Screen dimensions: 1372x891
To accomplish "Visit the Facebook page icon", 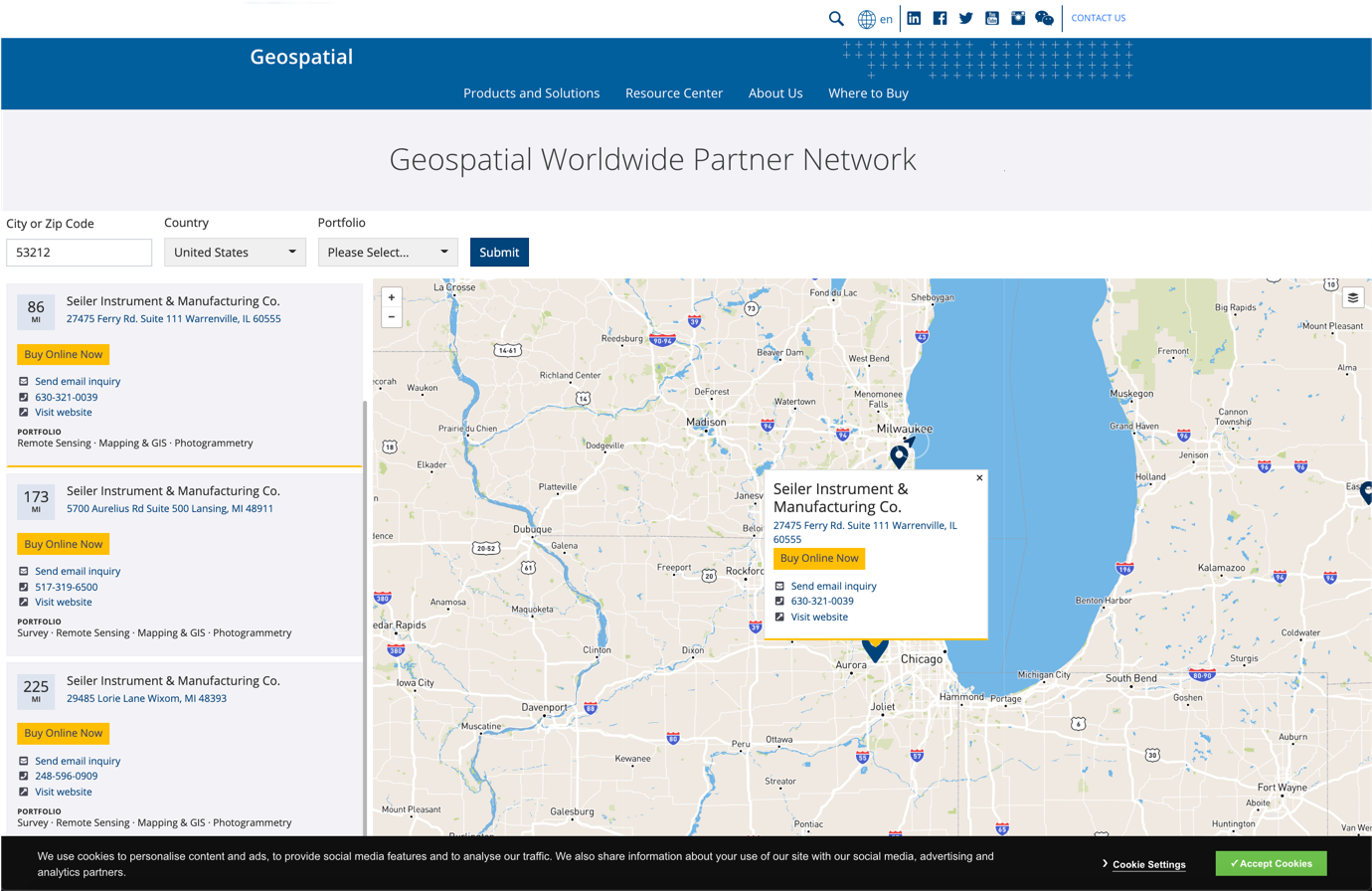I will tap(940, 18).
